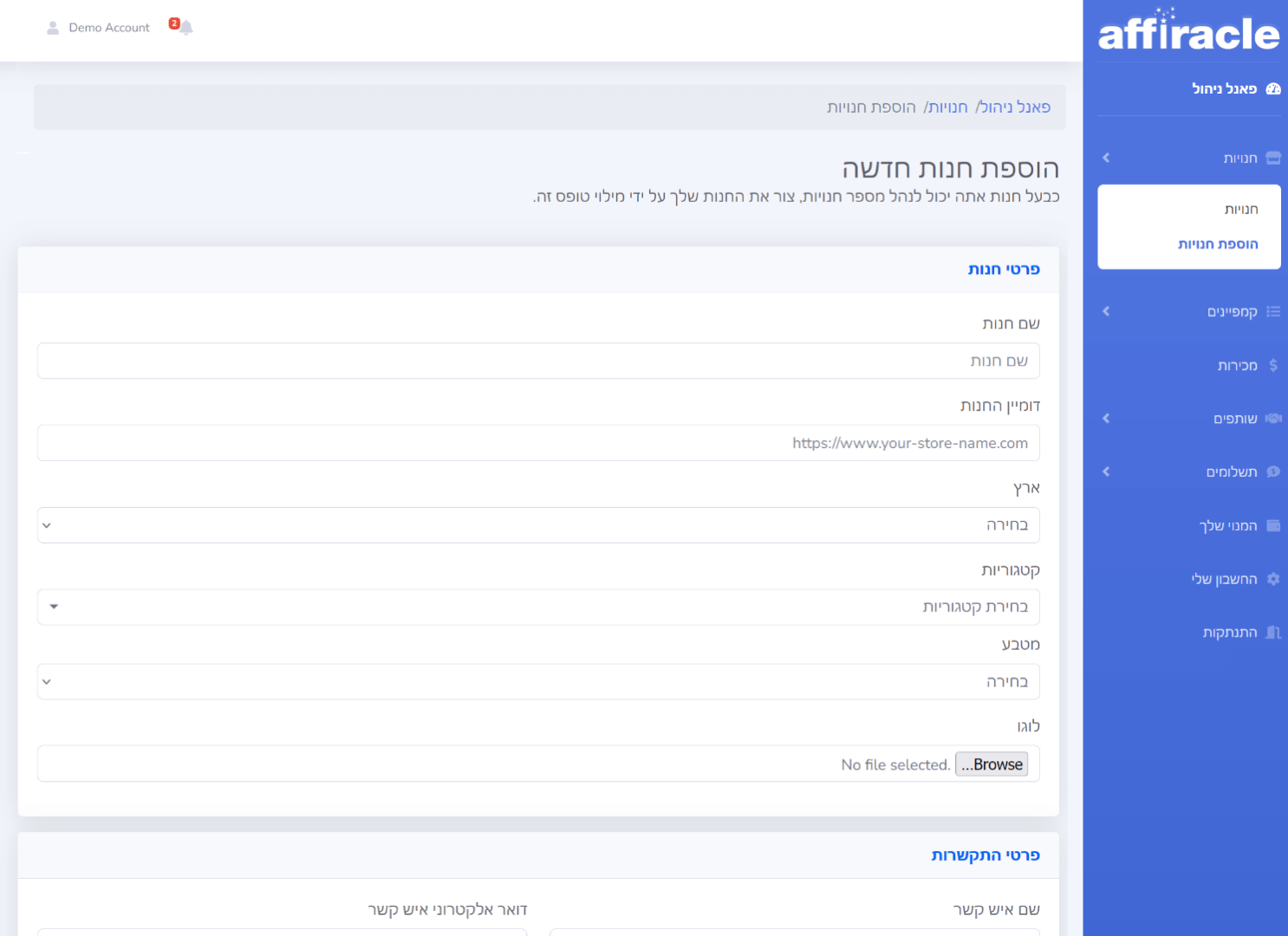Open the מטבע currency dropdown

click(x=538, y=681)
